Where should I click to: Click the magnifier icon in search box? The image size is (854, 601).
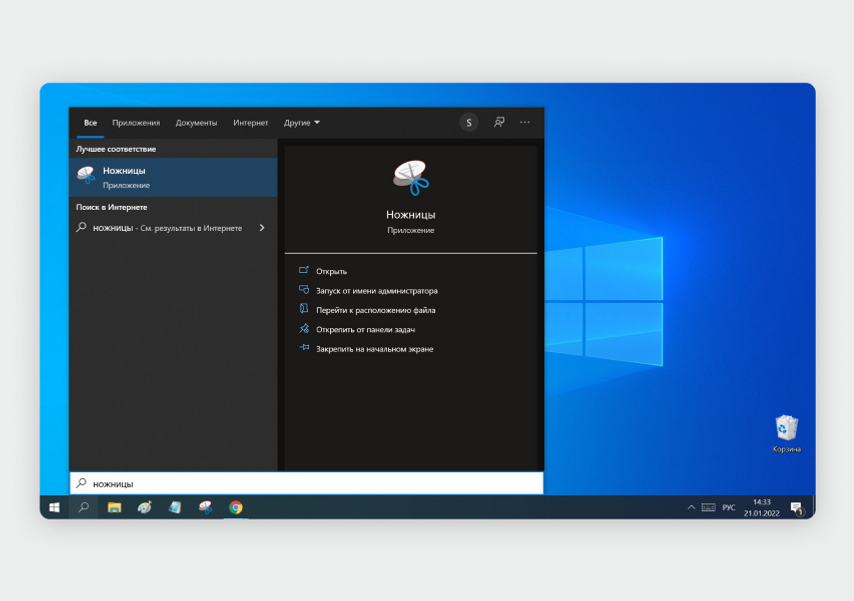coord(81,483)
